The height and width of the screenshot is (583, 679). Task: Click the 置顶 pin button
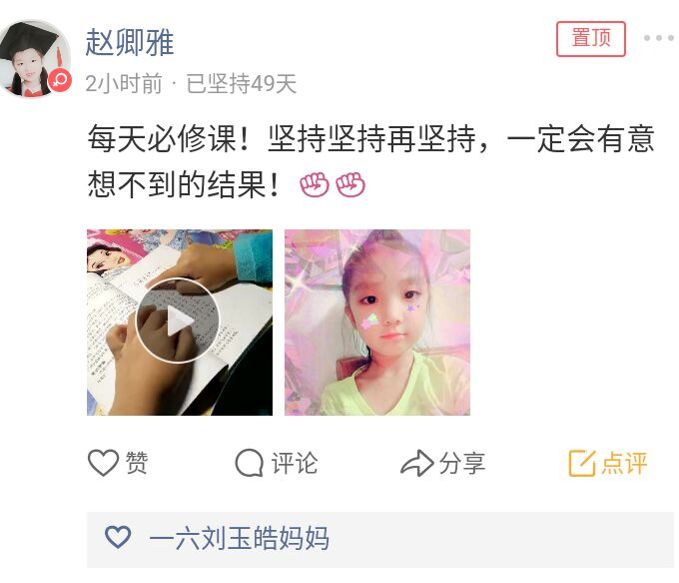point(591,39)
